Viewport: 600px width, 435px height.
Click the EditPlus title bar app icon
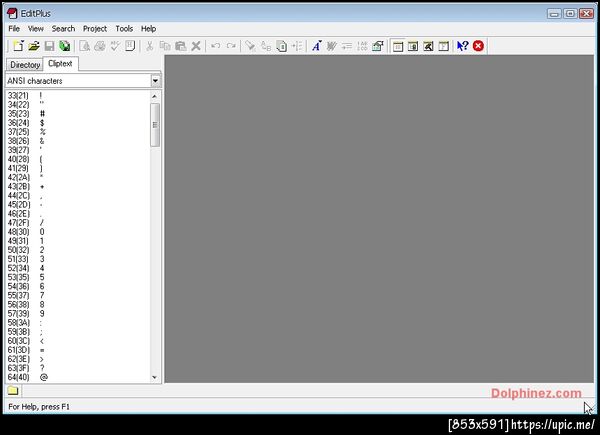pyautogui.click(x=12, y=13)
